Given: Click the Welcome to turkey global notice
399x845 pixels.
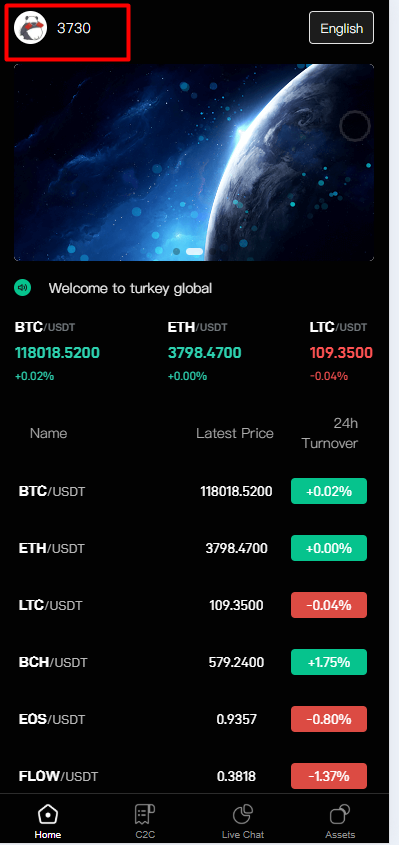Looking at the screenshot, I should (130, 288).
